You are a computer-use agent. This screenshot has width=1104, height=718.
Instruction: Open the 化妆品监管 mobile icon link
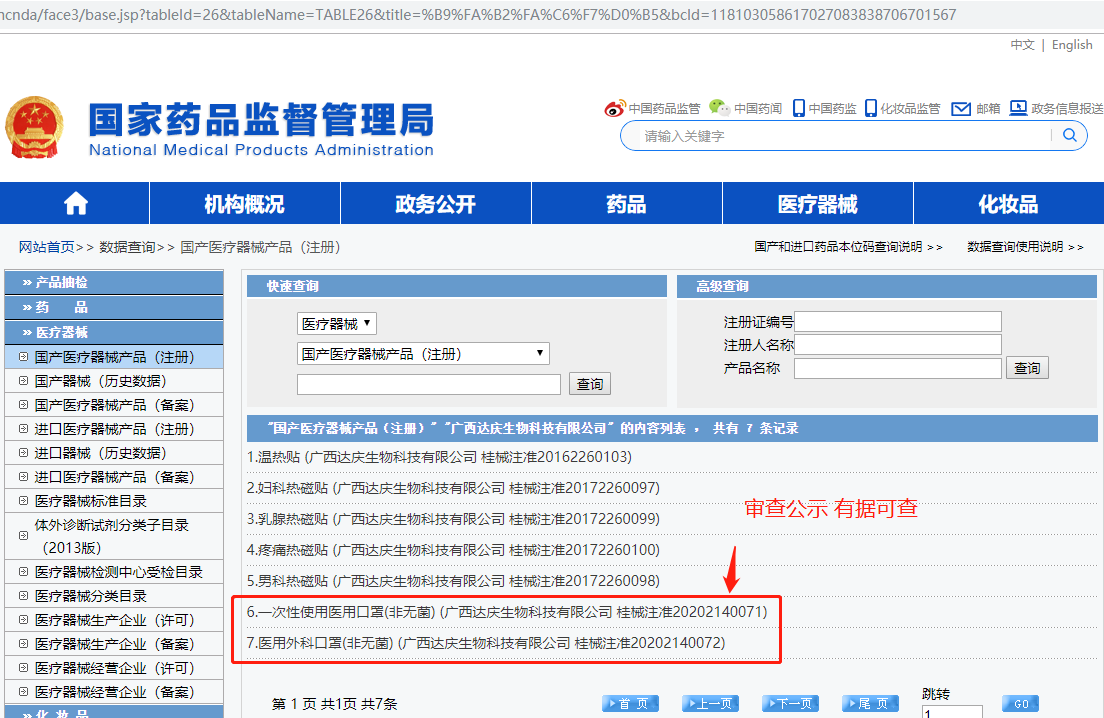click(871, 108)
